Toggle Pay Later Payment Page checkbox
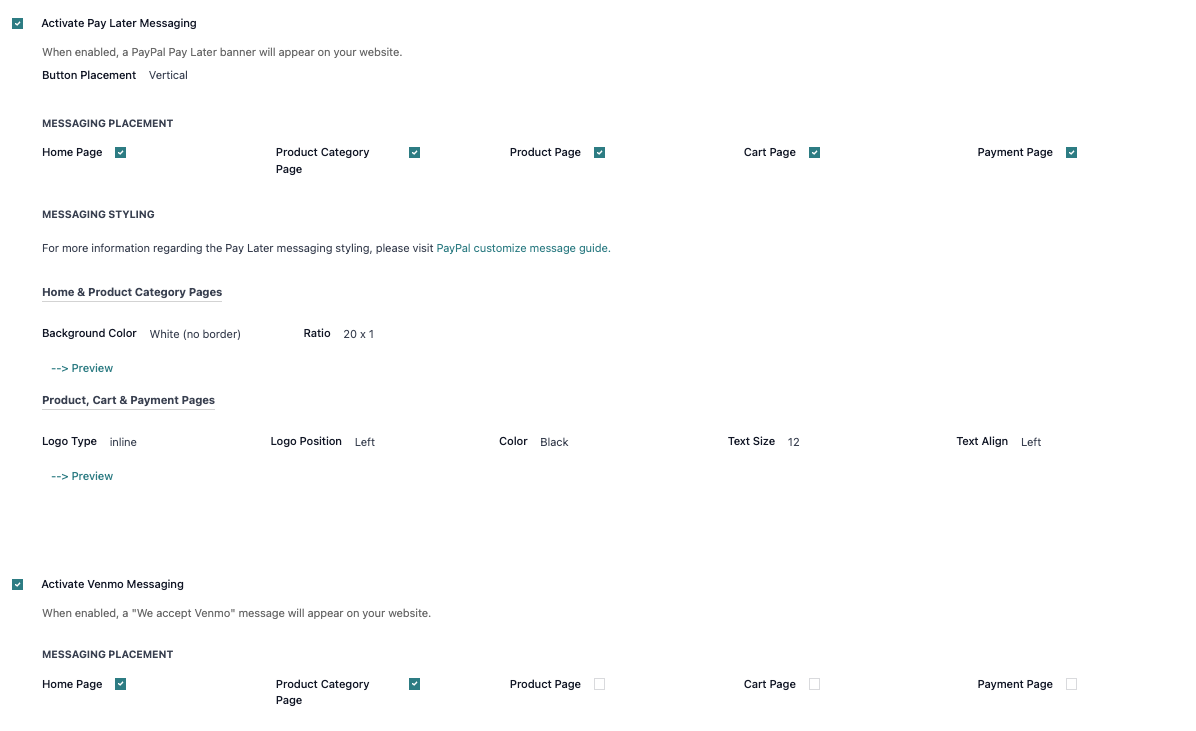 tap(1071, 152)
